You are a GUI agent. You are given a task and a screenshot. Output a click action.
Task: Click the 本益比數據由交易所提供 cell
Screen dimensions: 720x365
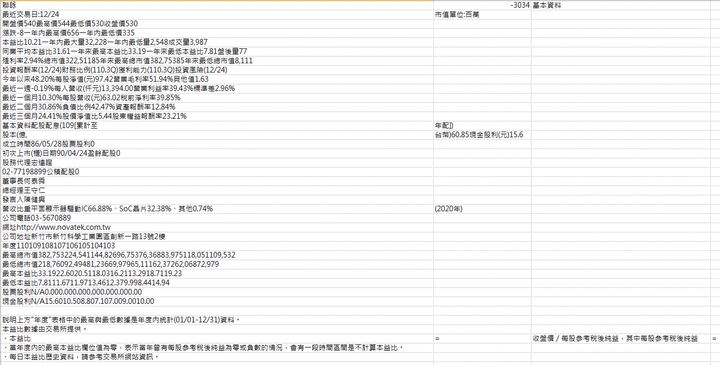217,329
